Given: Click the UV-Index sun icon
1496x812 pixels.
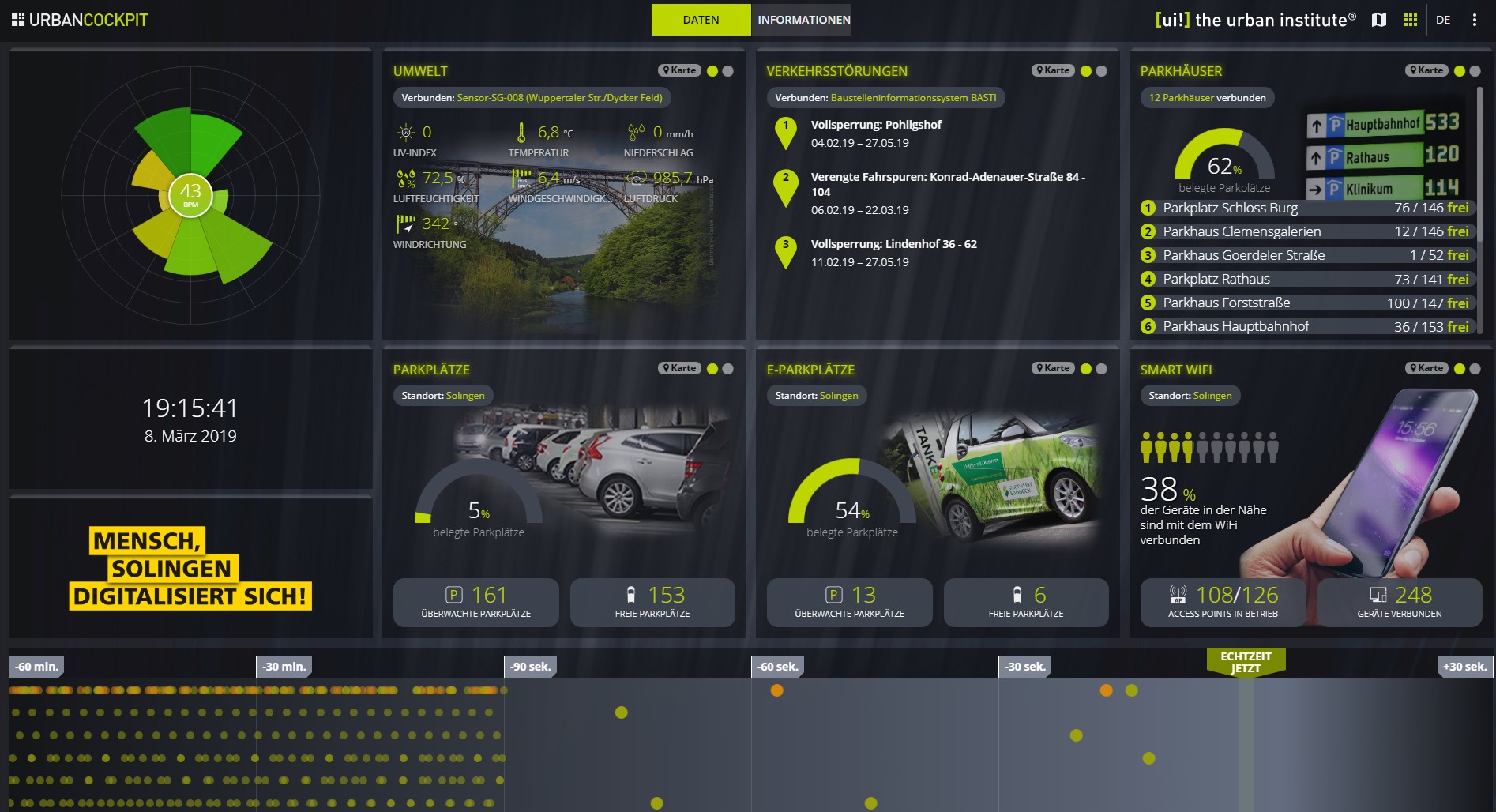Looking at the screenshot, I should [x=405, y=133].
